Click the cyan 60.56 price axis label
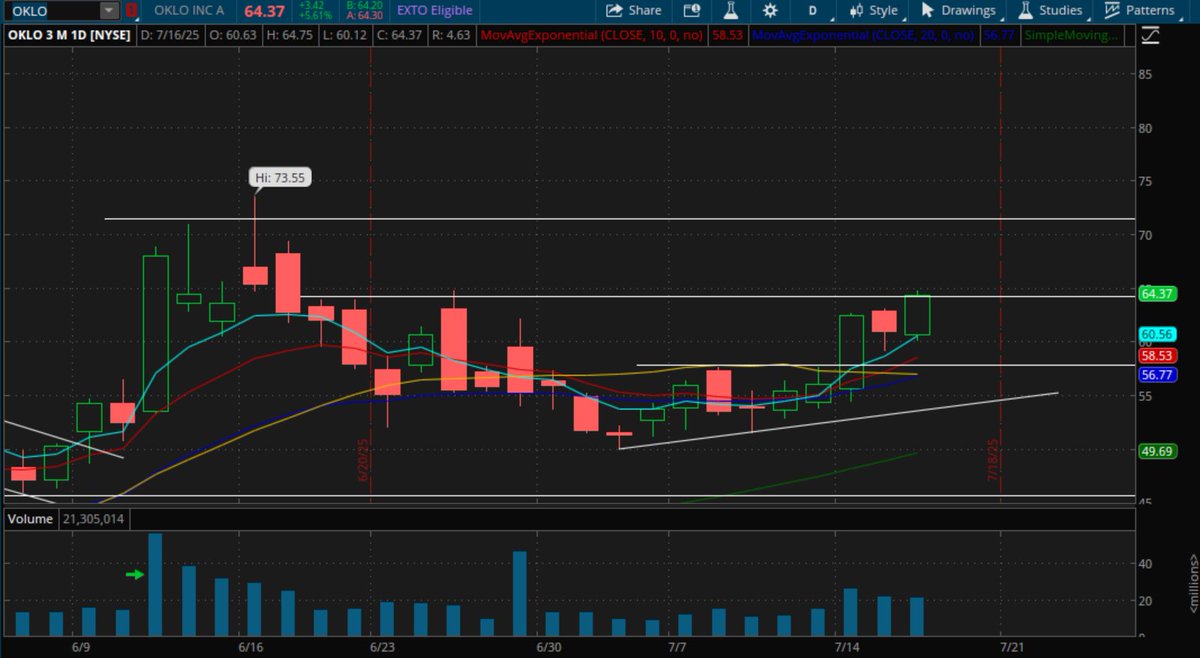Image resolution: width=1200 pixels, height=658 pixels. (x=1156, y=334)
